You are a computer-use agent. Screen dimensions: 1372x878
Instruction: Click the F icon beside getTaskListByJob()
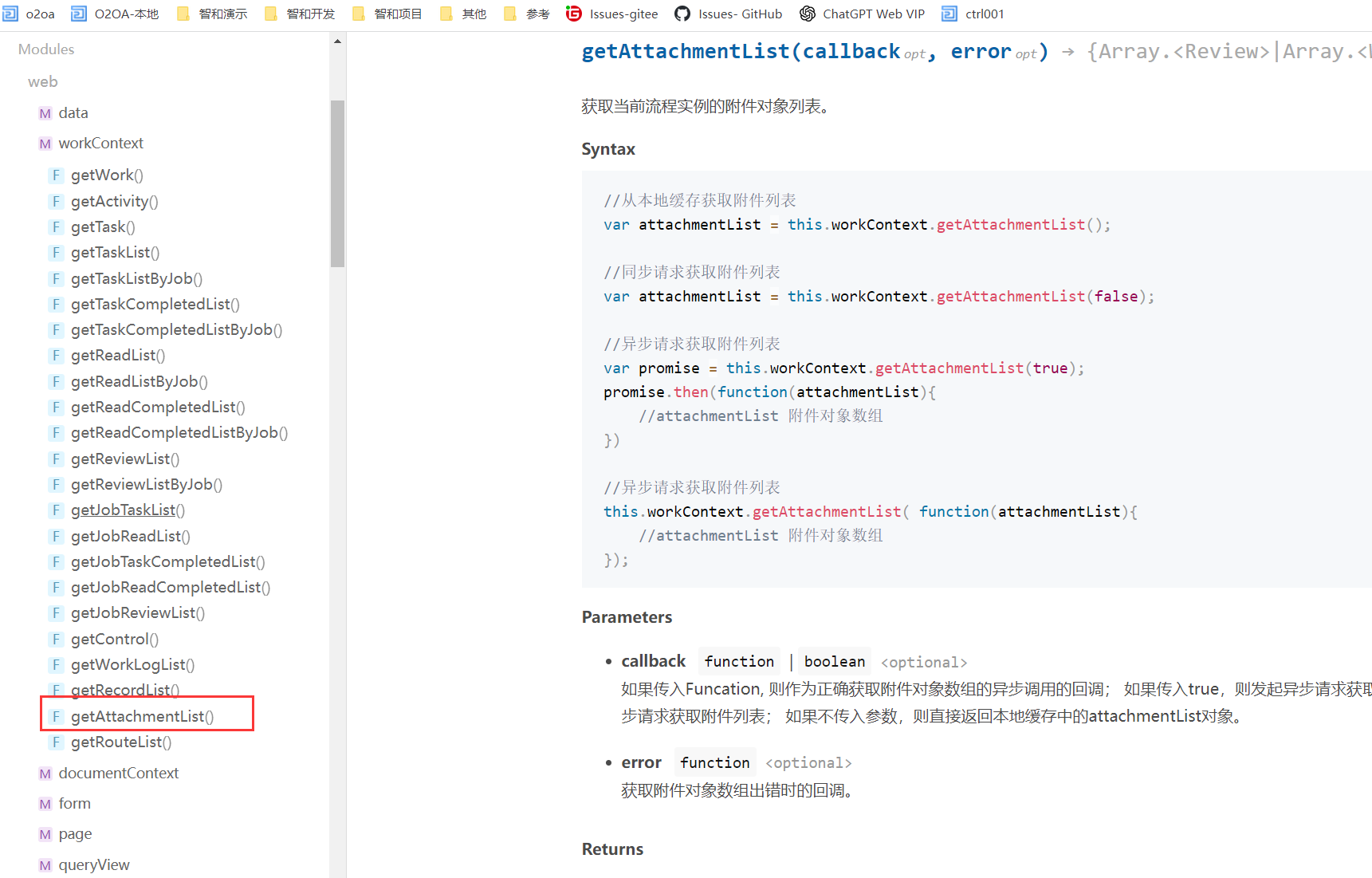click(56, 279)
